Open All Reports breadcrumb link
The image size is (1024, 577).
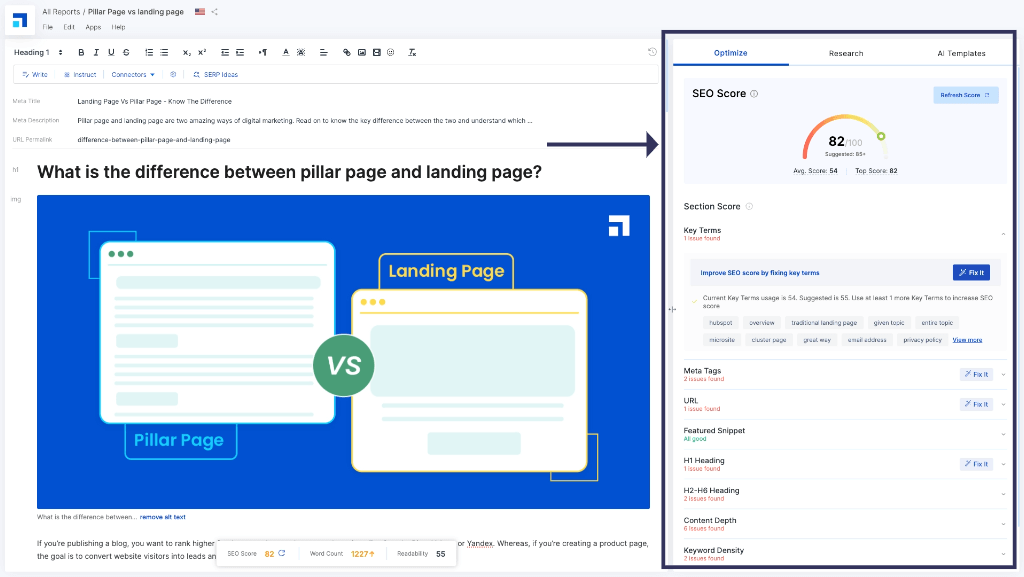coord(61,12)
